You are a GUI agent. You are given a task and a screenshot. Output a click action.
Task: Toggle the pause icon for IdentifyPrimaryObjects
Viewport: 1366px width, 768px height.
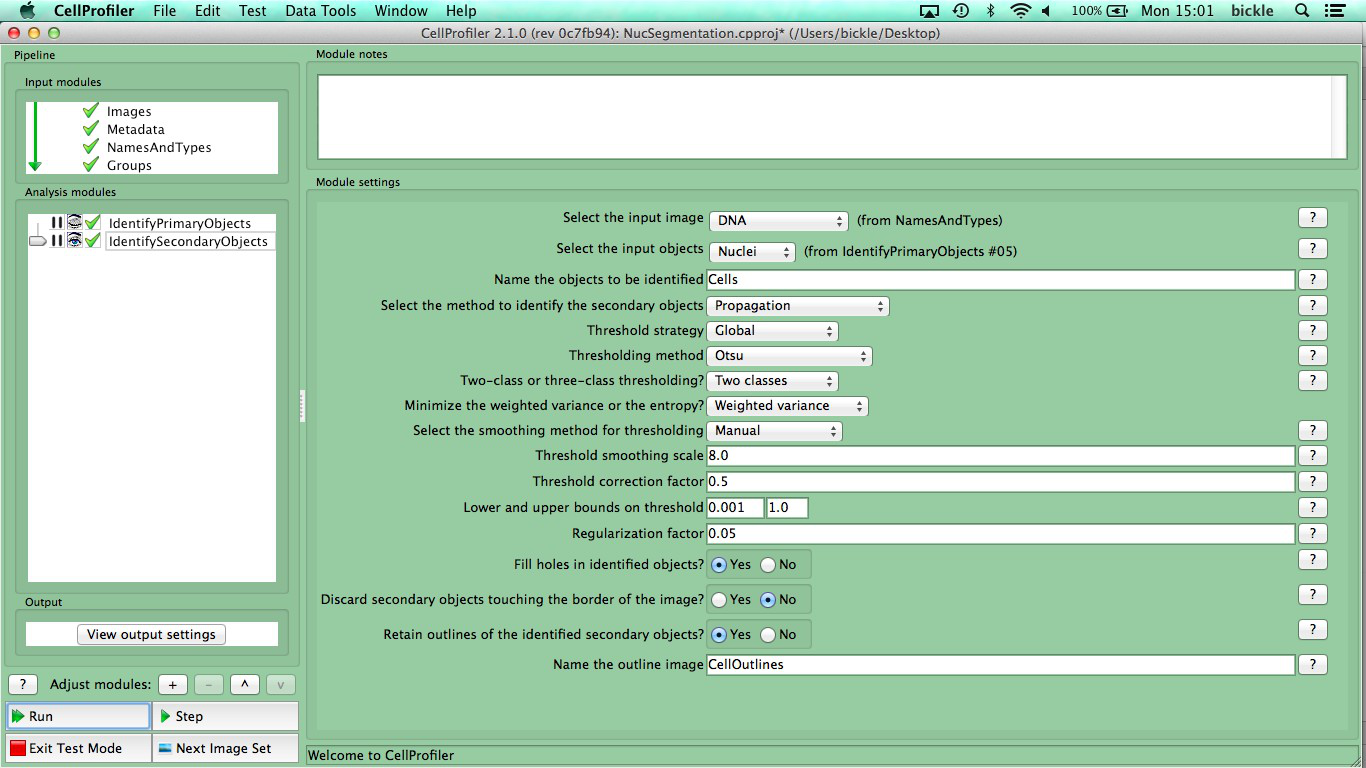(57, 223)
